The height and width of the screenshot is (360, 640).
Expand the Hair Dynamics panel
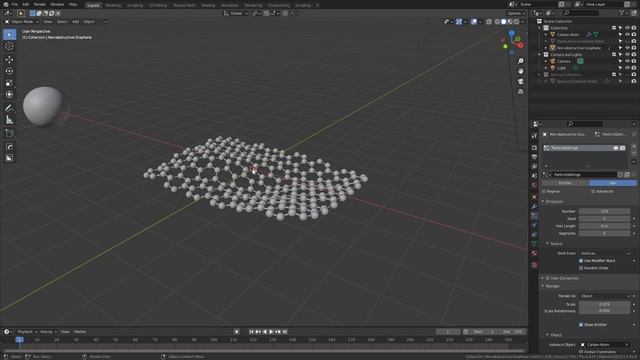[543, 278]
